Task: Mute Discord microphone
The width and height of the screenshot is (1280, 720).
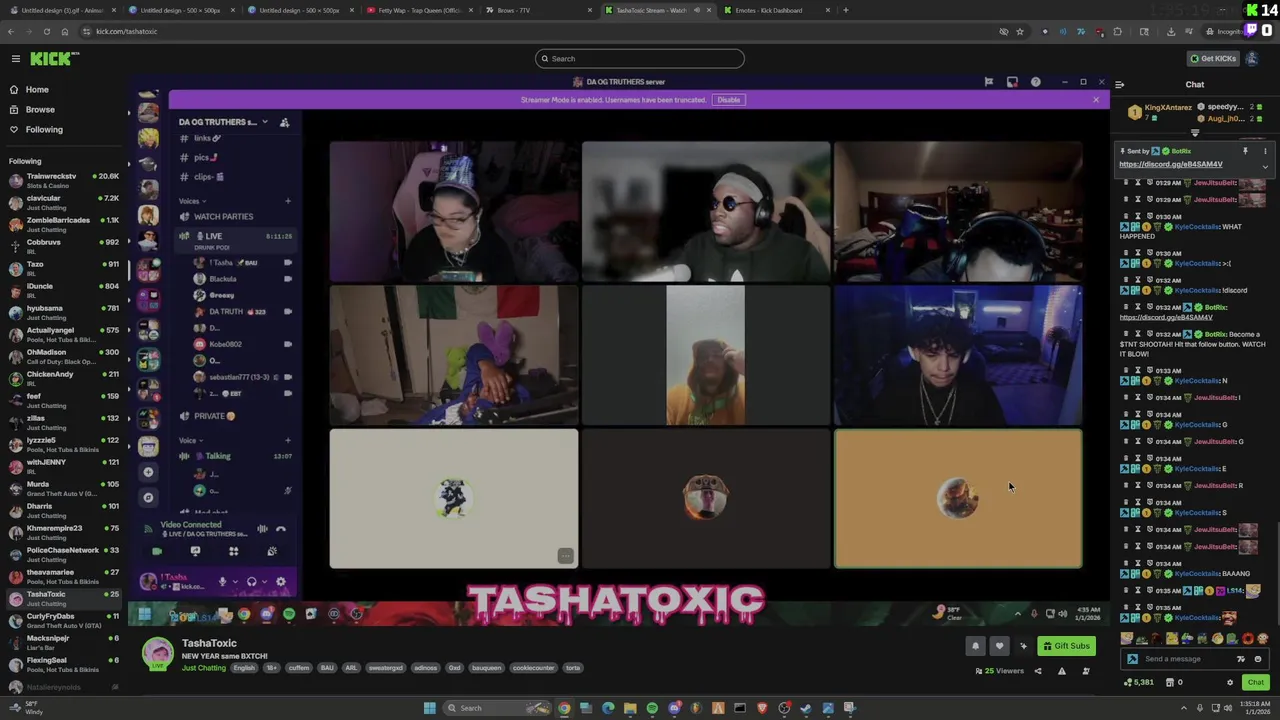Action: 222,581
